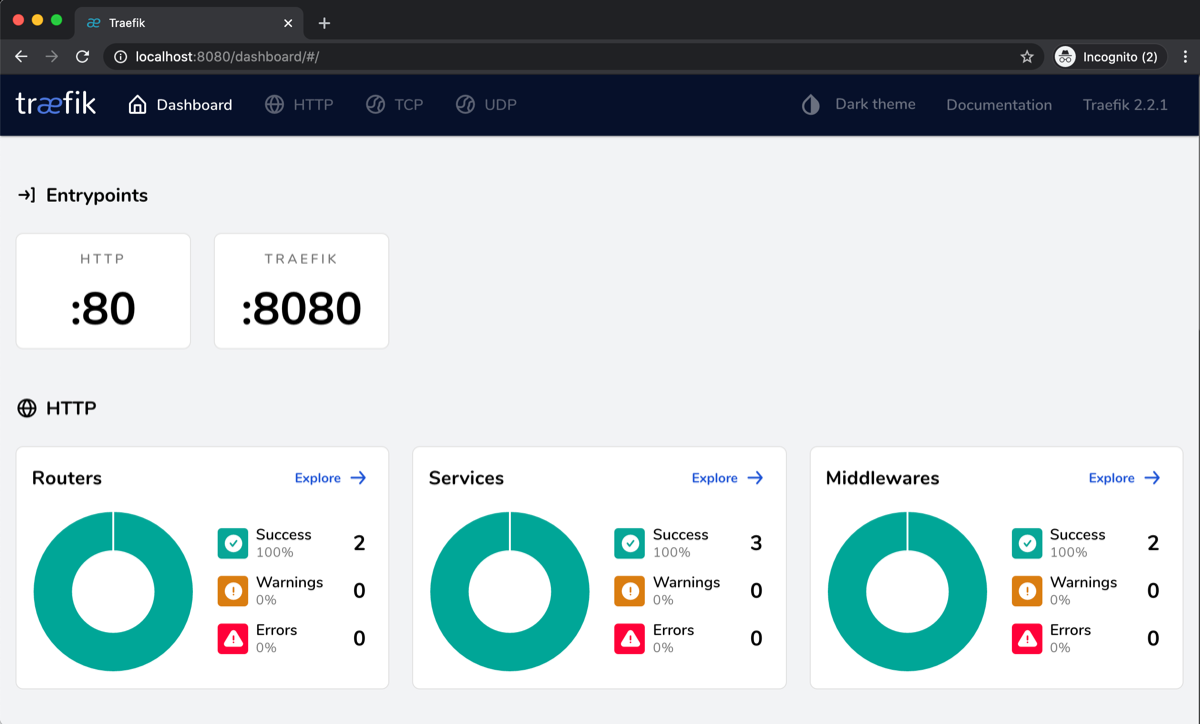
Task: Explore the Routers list
Action: point(331,478)
